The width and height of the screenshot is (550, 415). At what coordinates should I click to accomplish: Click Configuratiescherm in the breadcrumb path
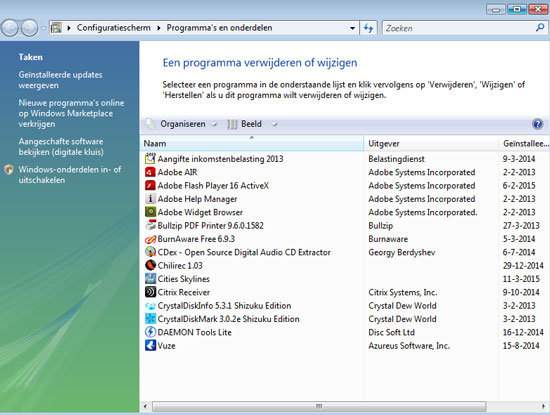pyautogui.click(x=113, y=28)
